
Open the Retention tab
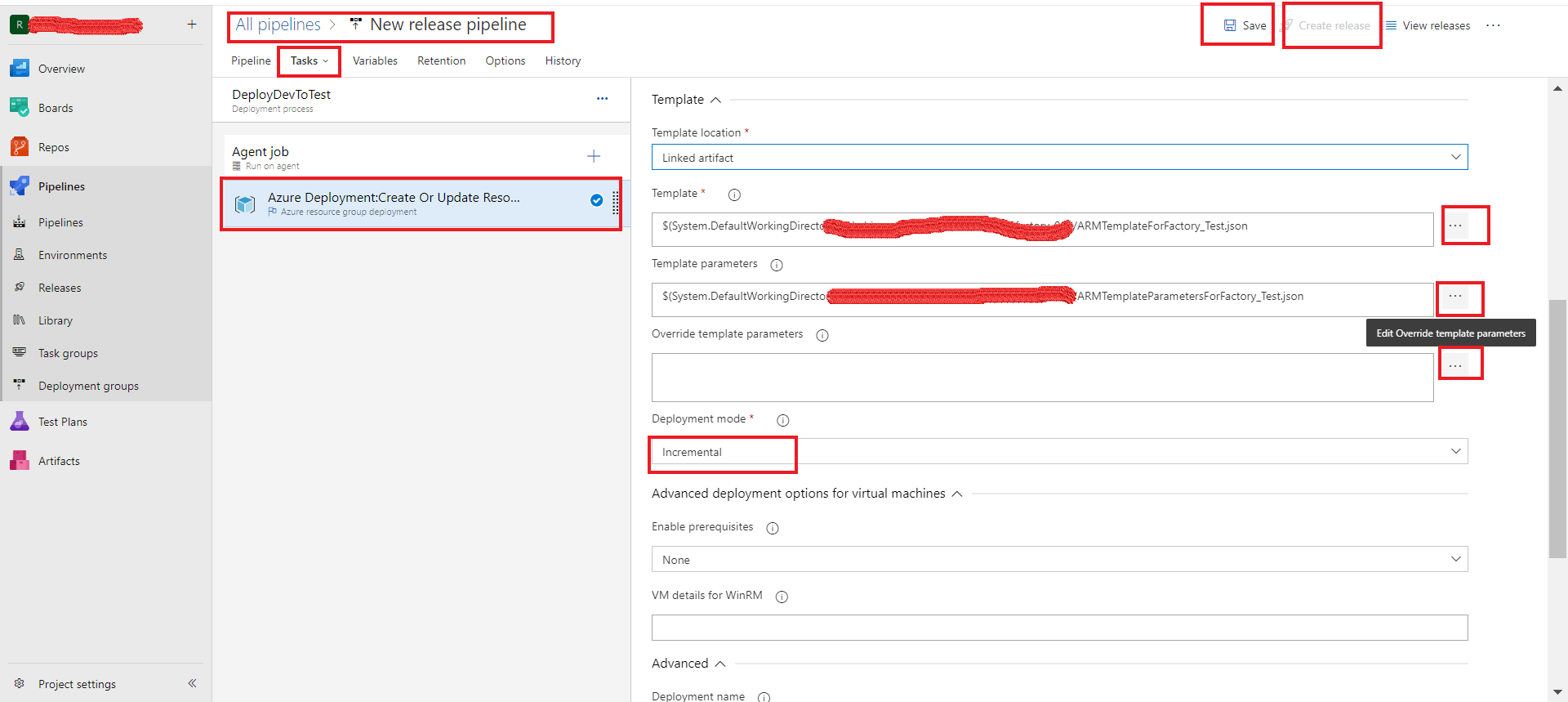(x=441, y=60)
